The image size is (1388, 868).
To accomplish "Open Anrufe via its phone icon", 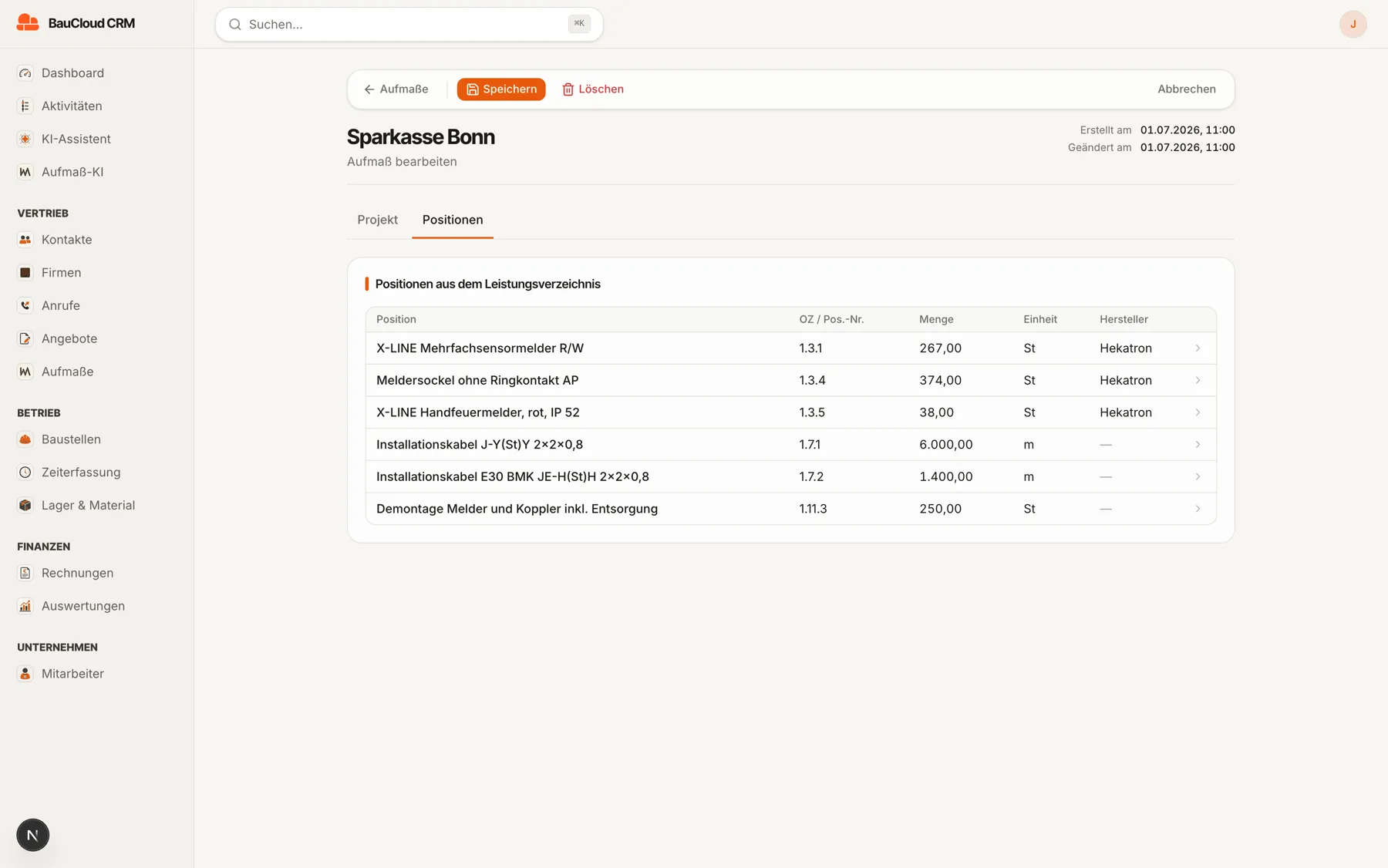I will [25, 306].
